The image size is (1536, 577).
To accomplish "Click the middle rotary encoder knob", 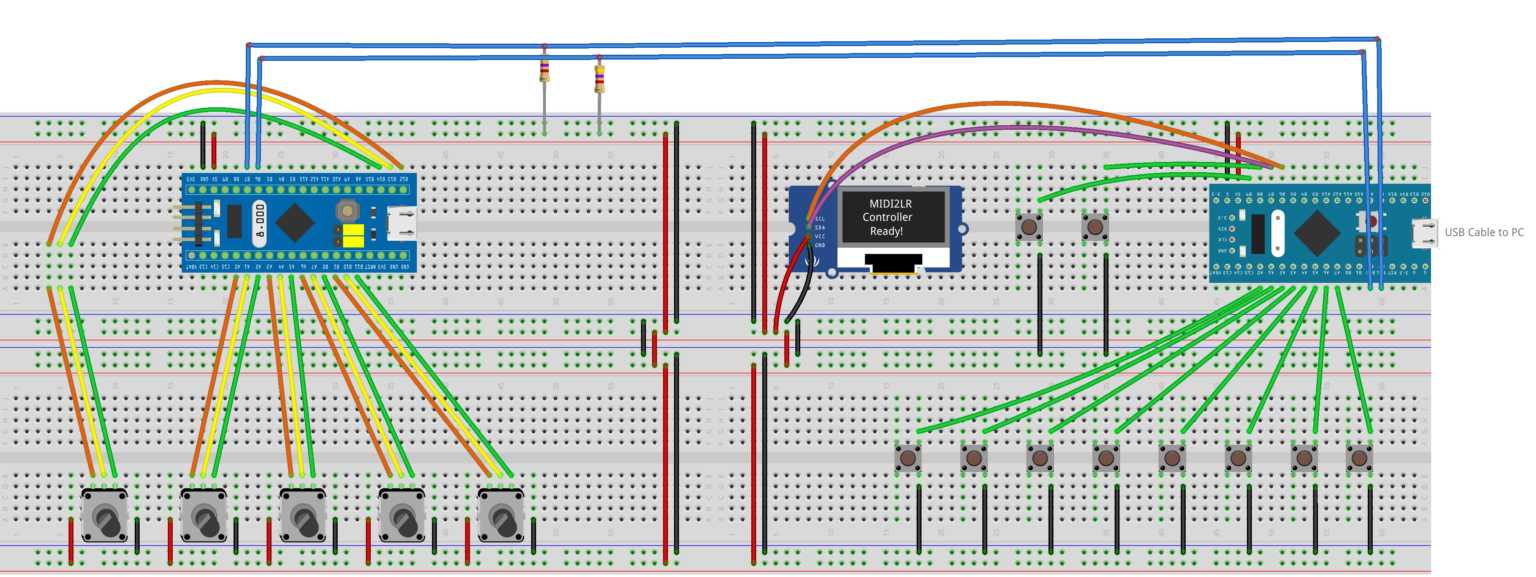I will (303, 515).
